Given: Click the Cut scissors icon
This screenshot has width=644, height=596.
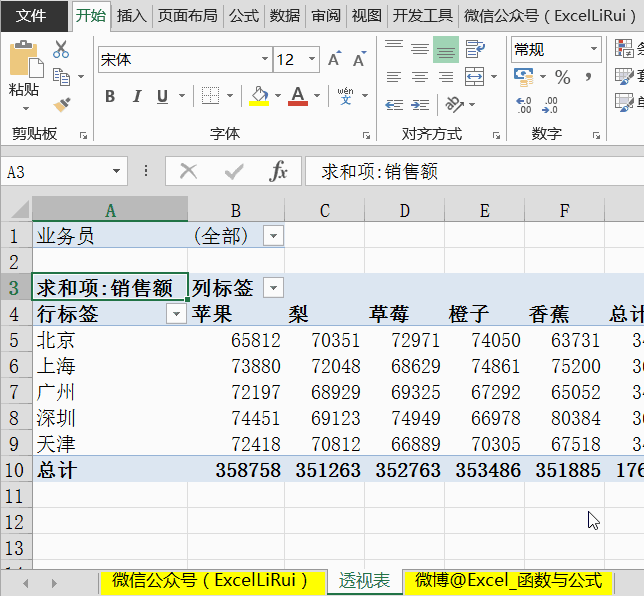Looking at the screenshot, I should [x=61, y=49].
